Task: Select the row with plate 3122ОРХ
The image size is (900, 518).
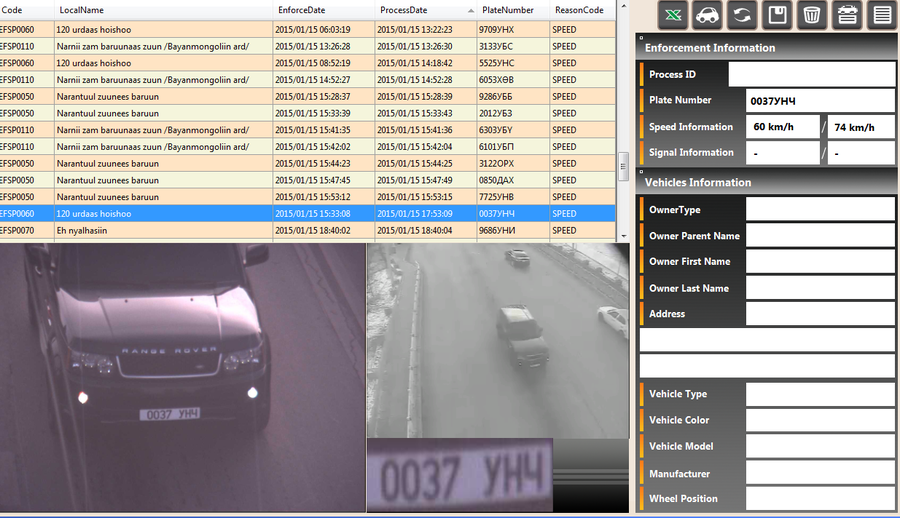Action: coord(307,164)
